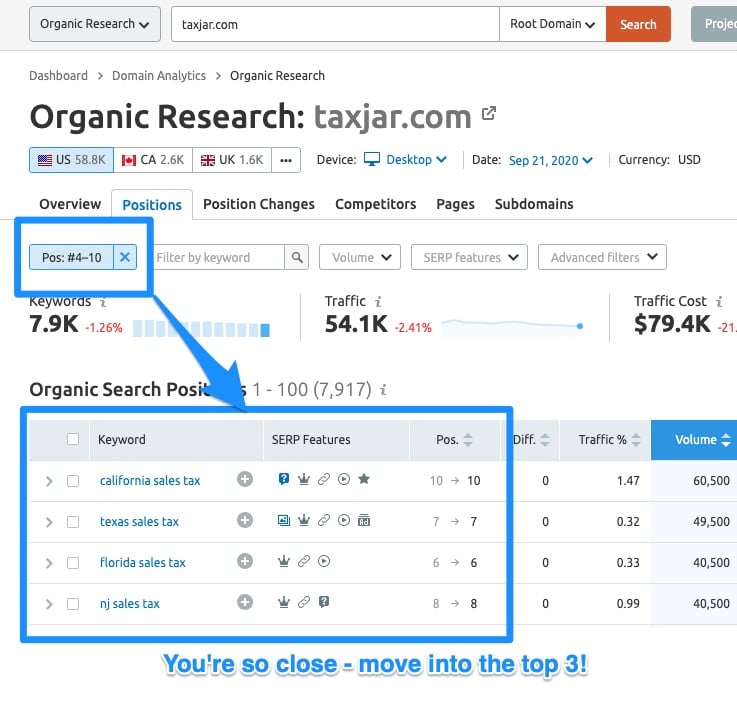Click video icon in texas sales tax row
The image size is (737, 718).
(x=344, y=520)
